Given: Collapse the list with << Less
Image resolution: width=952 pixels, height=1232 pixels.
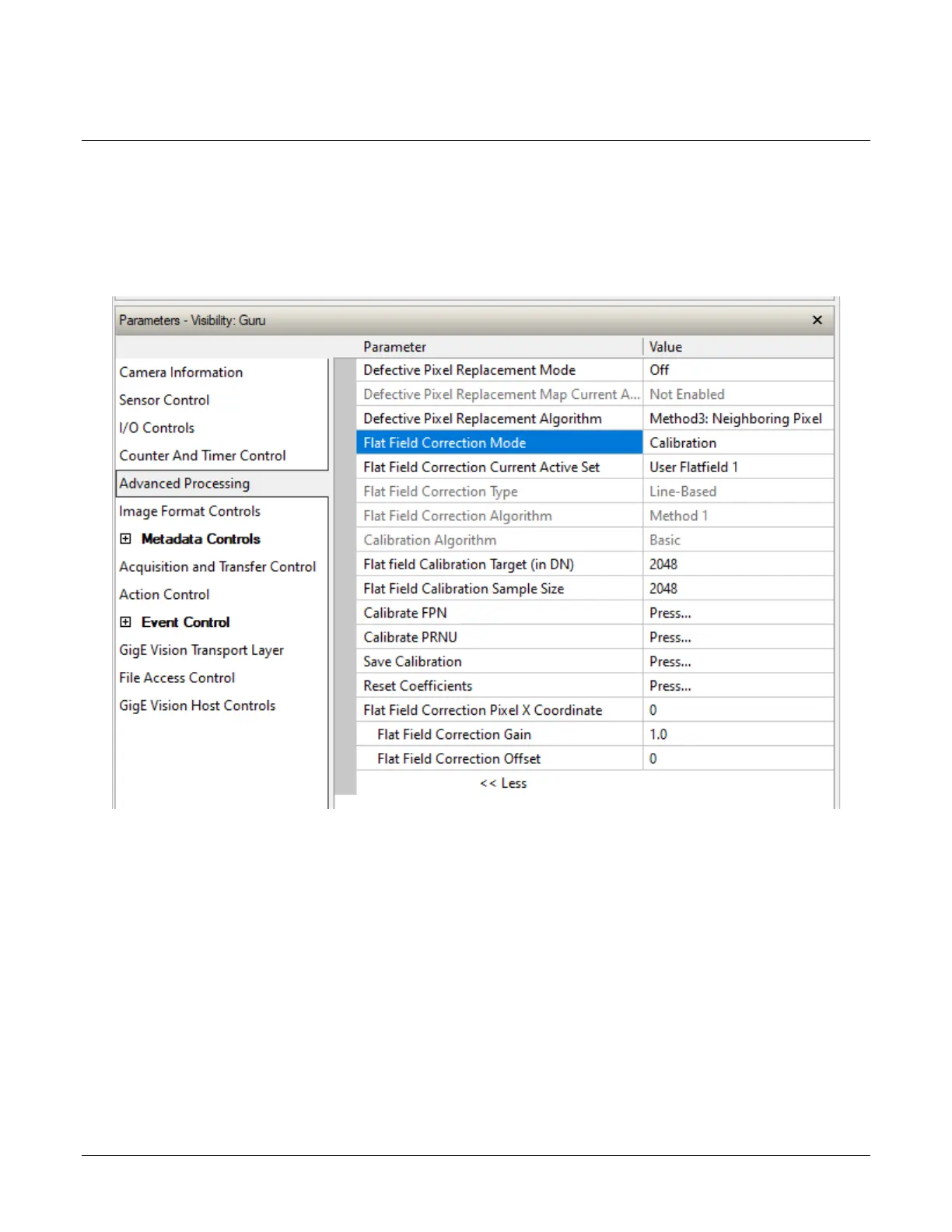Looking at the screenshot, I should (503, 783).
